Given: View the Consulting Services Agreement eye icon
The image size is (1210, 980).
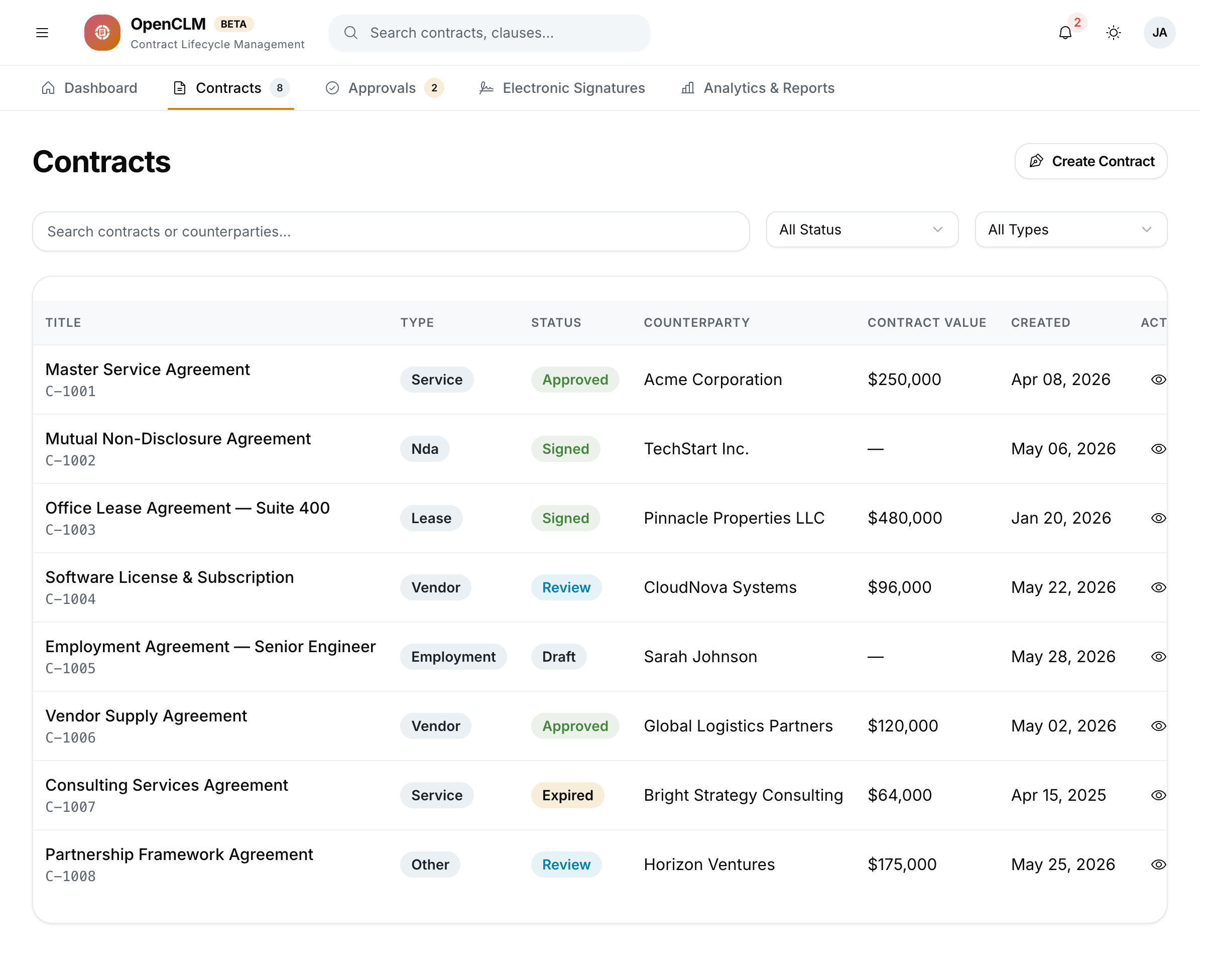Looking at the screenshot, I should [x=1159, y=795].
